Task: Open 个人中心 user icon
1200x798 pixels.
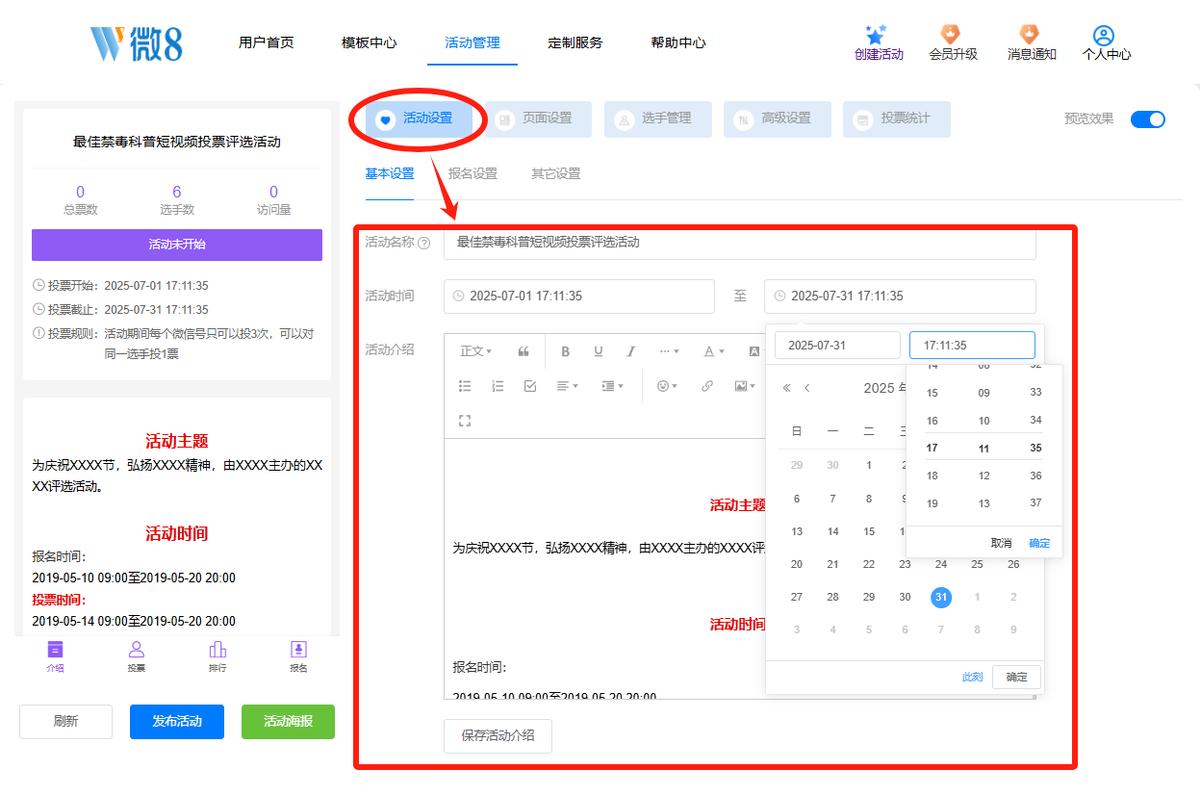Action: pos(1104,34)
